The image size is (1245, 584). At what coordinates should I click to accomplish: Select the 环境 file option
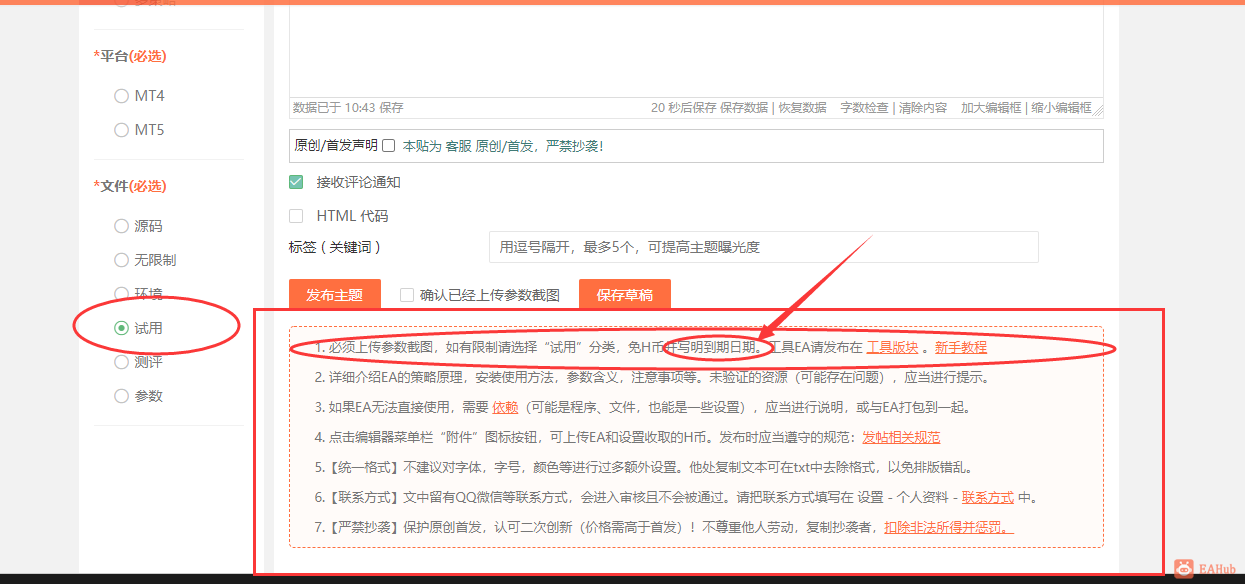(x=121, y=292)
